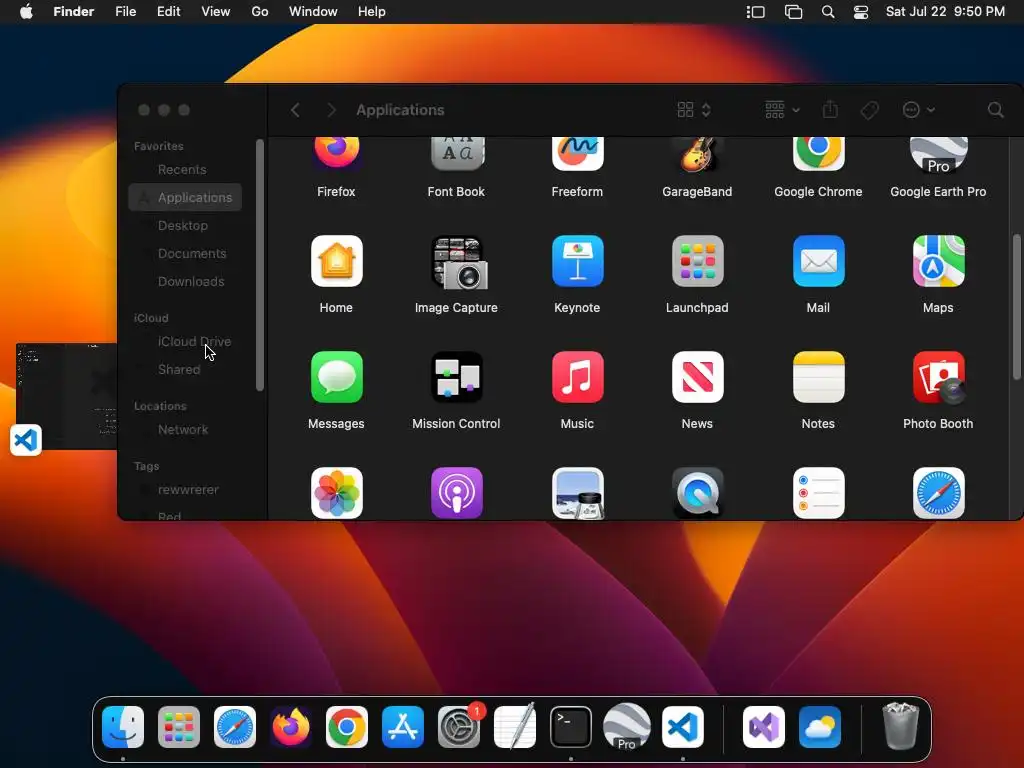
Task: Open the Window menu
Action: [313, 12]
